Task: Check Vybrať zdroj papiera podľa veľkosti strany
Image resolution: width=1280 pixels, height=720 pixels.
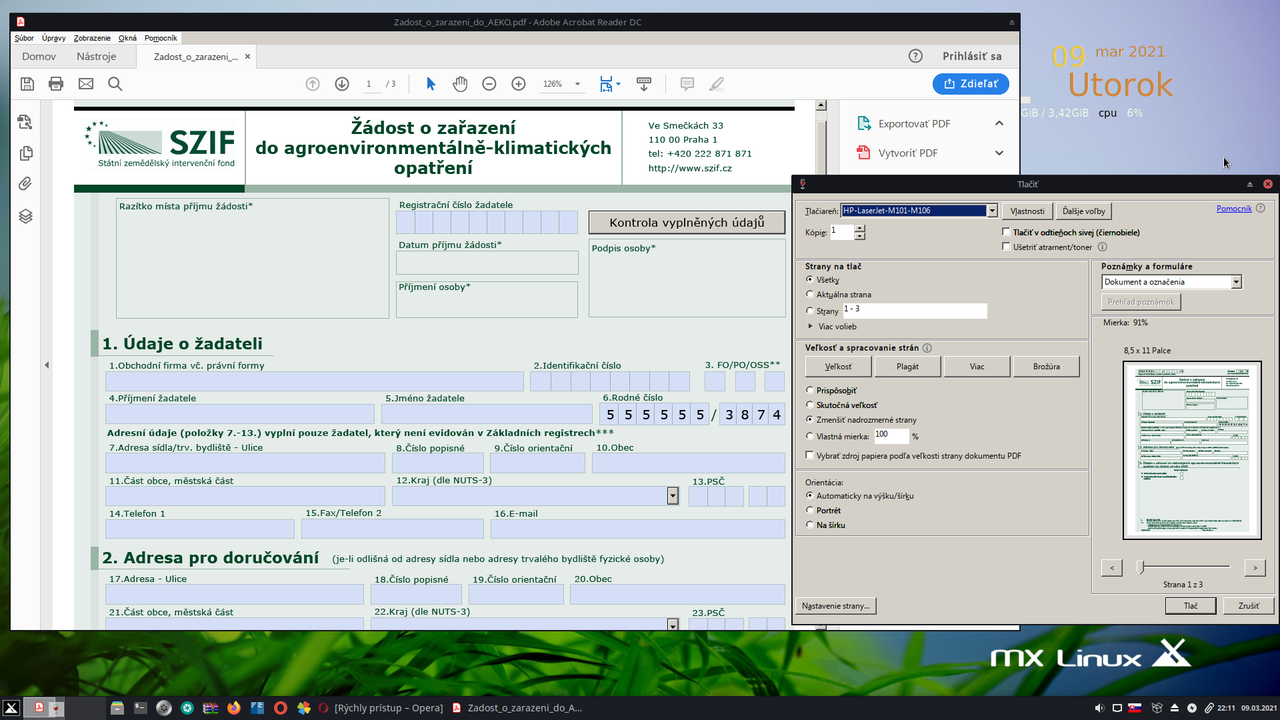Action: (810, 455)
